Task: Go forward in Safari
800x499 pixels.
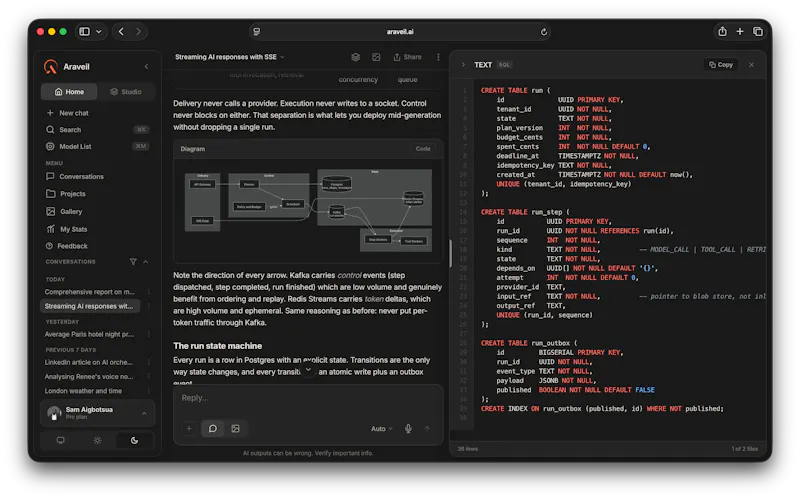Action: (x=138, y=32)
